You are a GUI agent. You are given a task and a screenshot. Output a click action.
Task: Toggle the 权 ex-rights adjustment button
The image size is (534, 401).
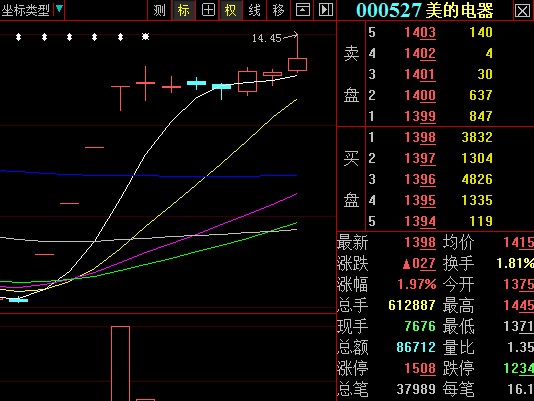pyautogui.click(x=231, y=10)
